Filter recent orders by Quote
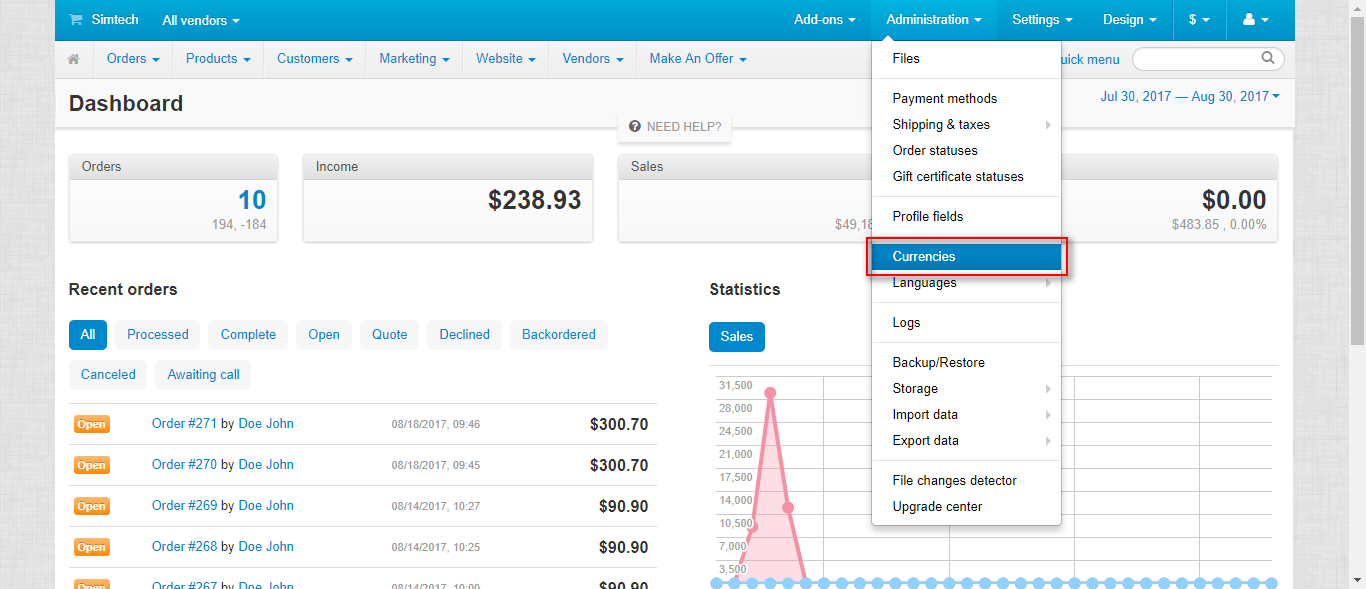 click(x=390, y=335)
